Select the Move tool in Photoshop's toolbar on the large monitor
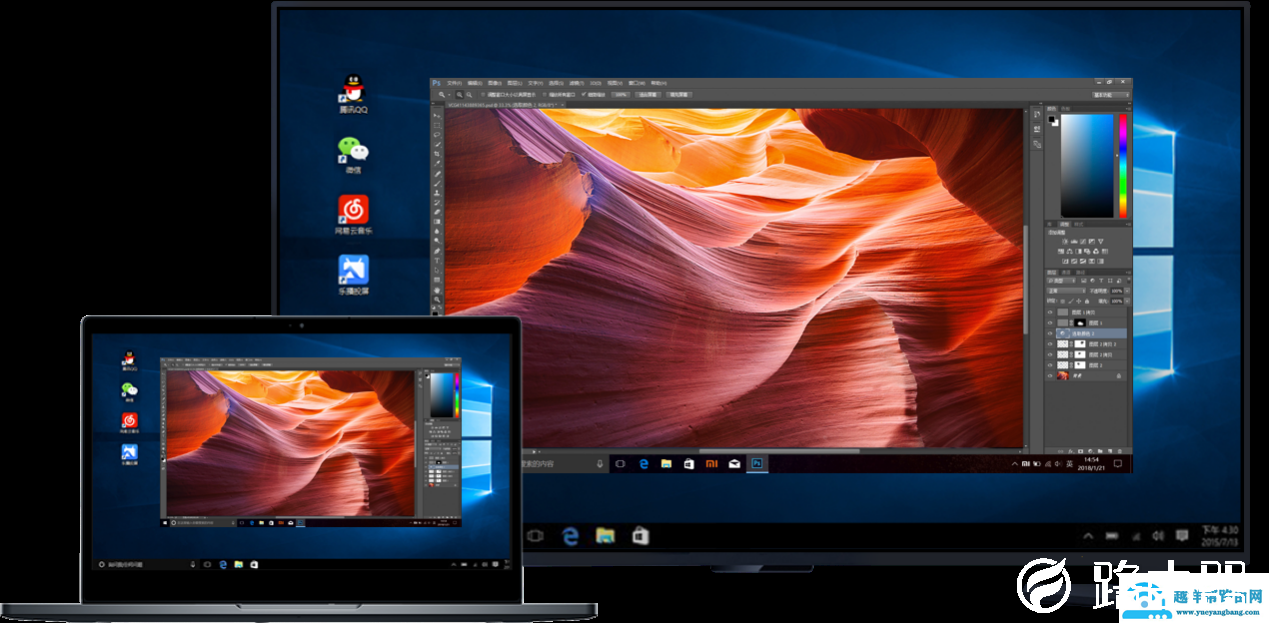 tap(438, 115)
